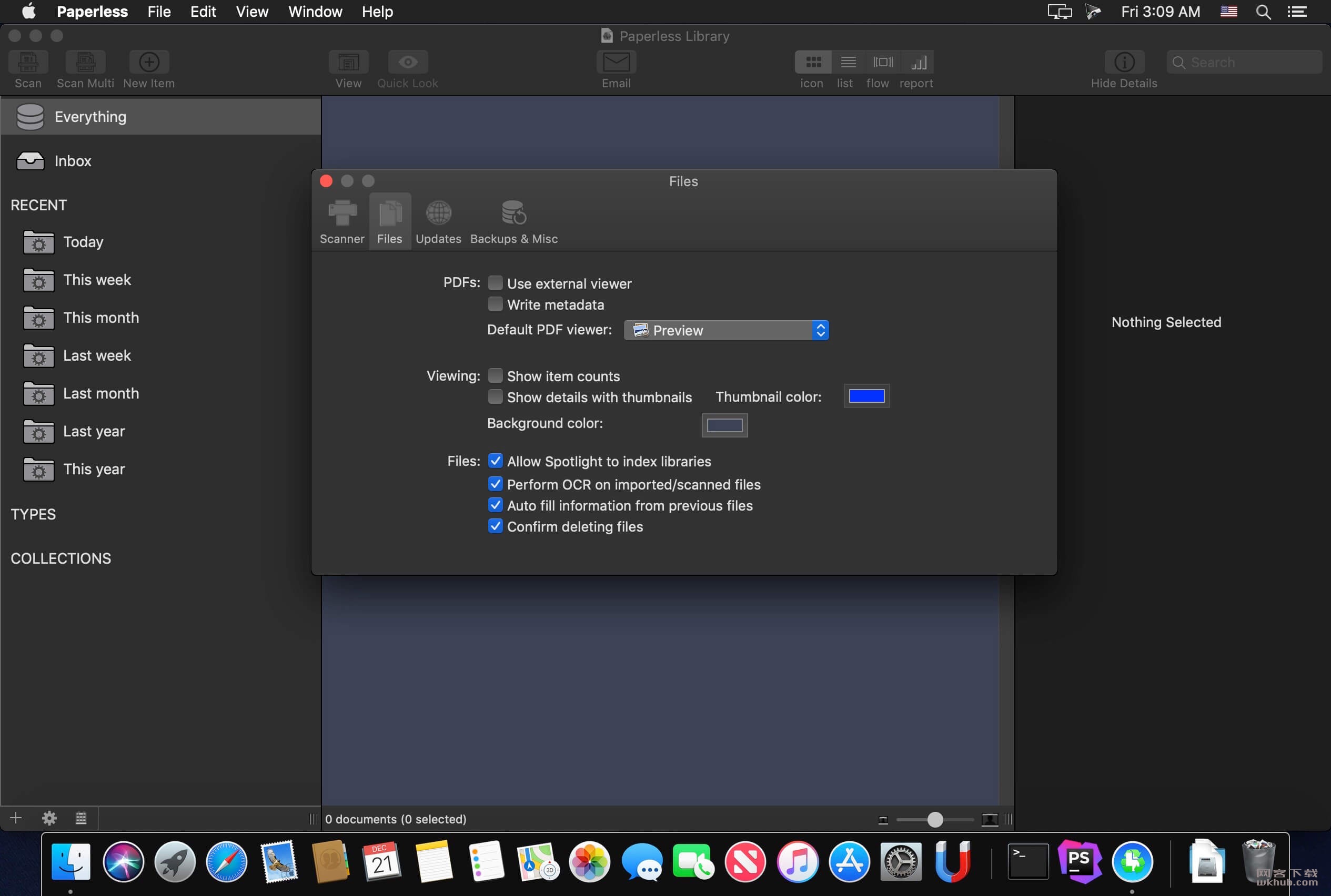The height and width of the screenshot is (896, 1331).
Task: Click the Scan Multi toolbar icon
Action: point(85,62)
